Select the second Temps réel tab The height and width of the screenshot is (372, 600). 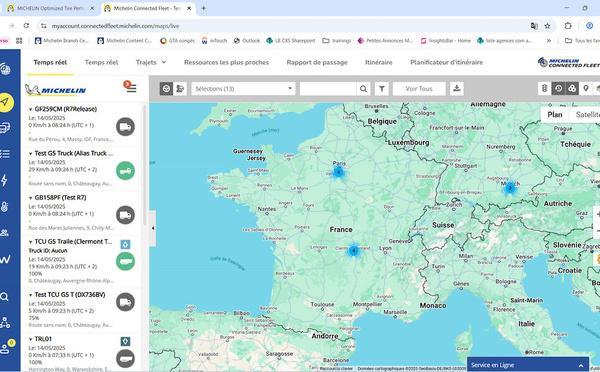pos(101,62)
